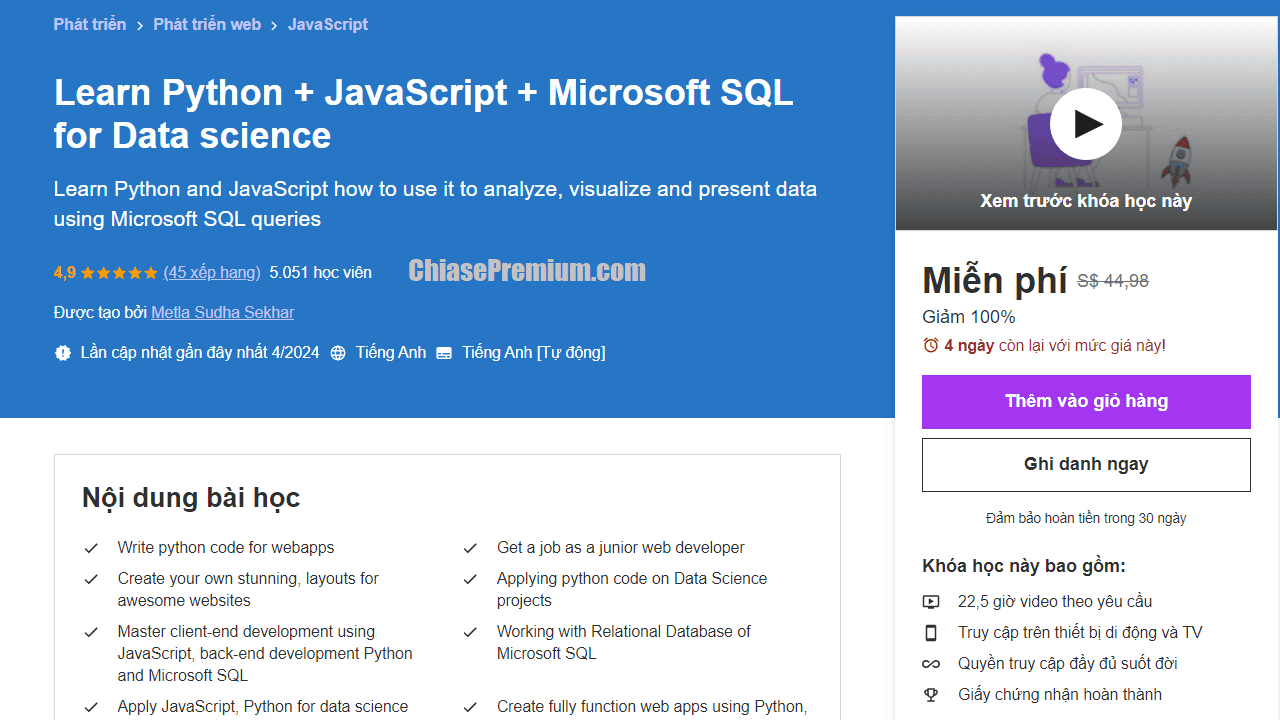
Task: Open the Phát triển breadcrumb
Action: click(90, 24)
